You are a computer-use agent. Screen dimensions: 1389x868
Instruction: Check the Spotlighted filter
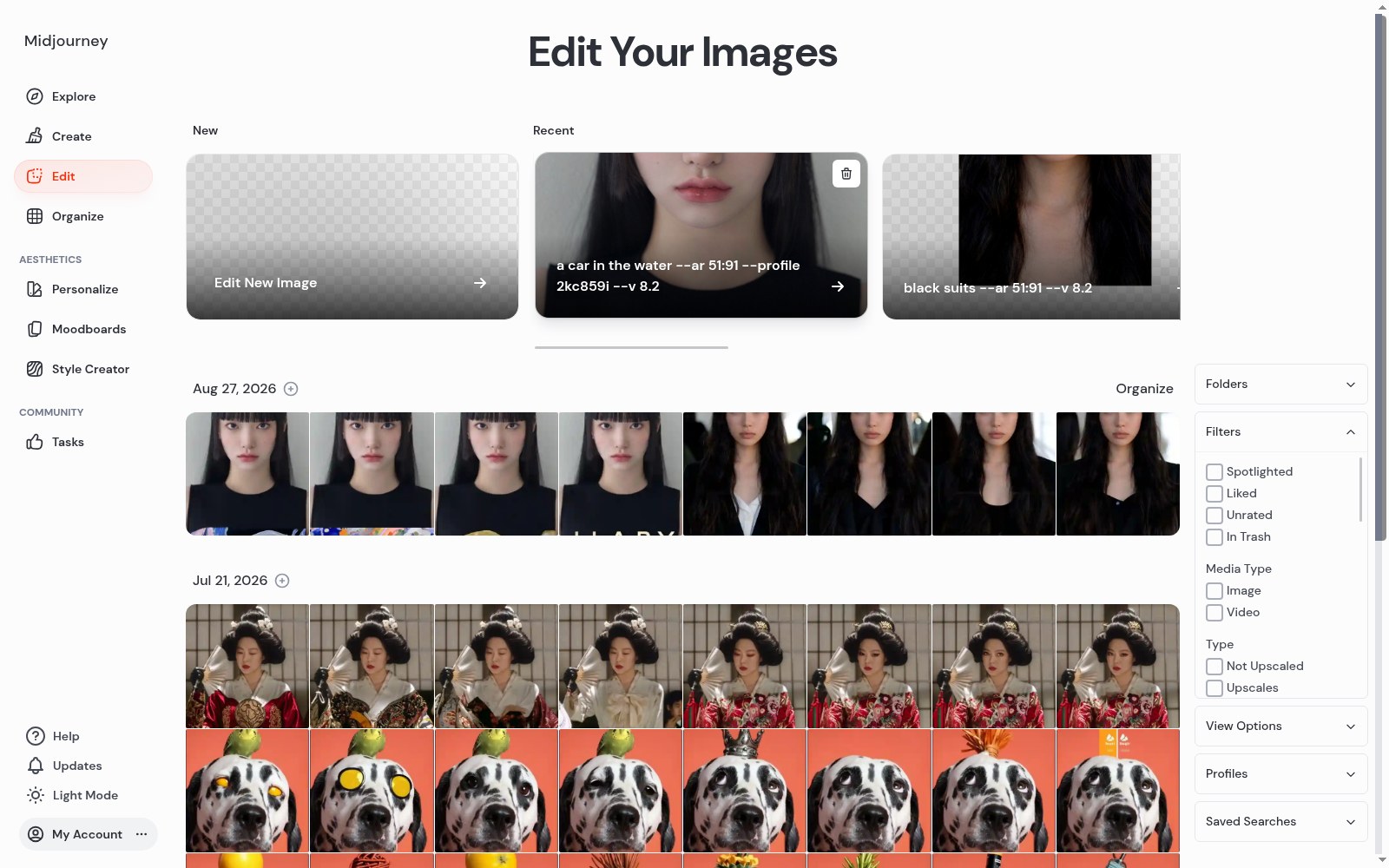point(1215,472)
